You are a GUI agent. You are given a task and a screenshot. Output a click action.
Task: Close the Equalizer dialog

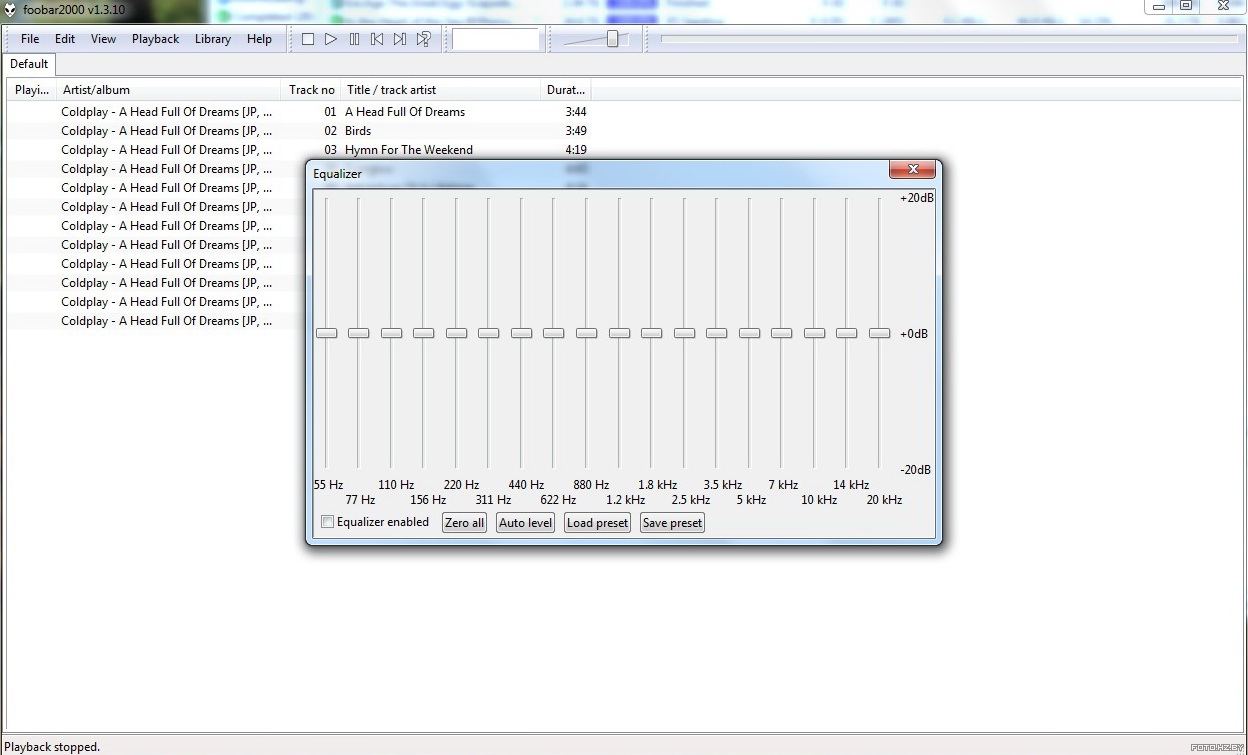click(x=912, y=169)
